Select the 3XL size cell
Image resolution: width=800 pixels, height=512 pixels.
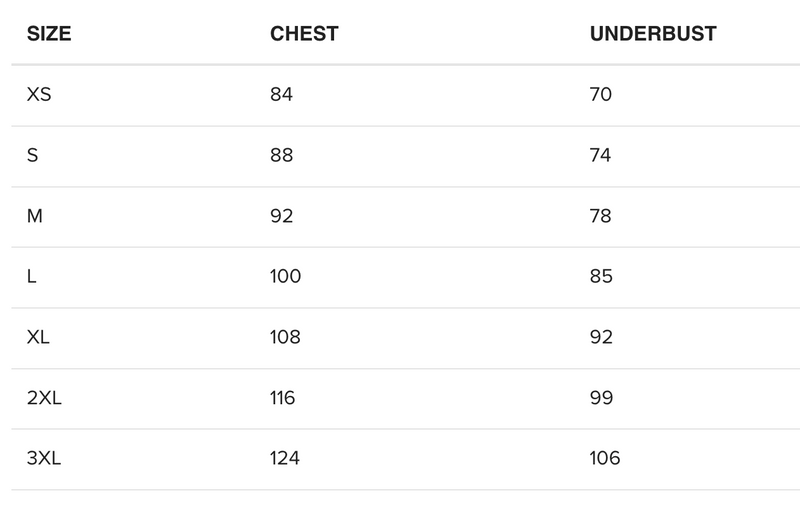click(45, 459)
